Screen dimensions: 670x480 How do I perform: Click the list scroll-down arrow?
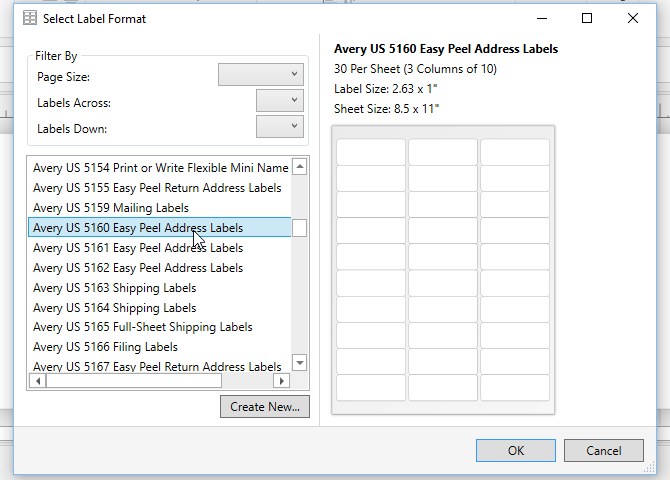click(300, 362)
